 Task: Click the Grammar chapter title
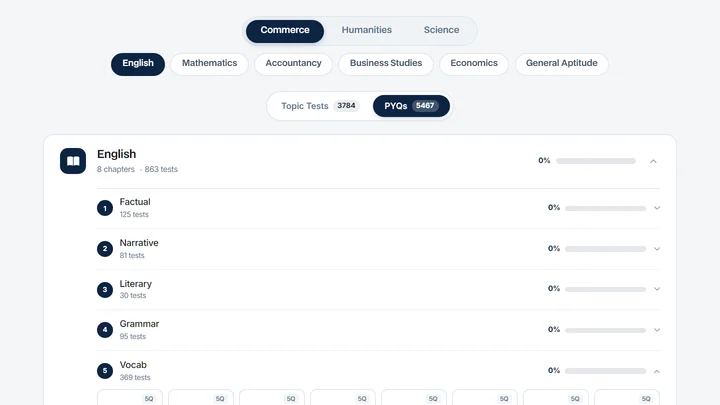(139, 324)
